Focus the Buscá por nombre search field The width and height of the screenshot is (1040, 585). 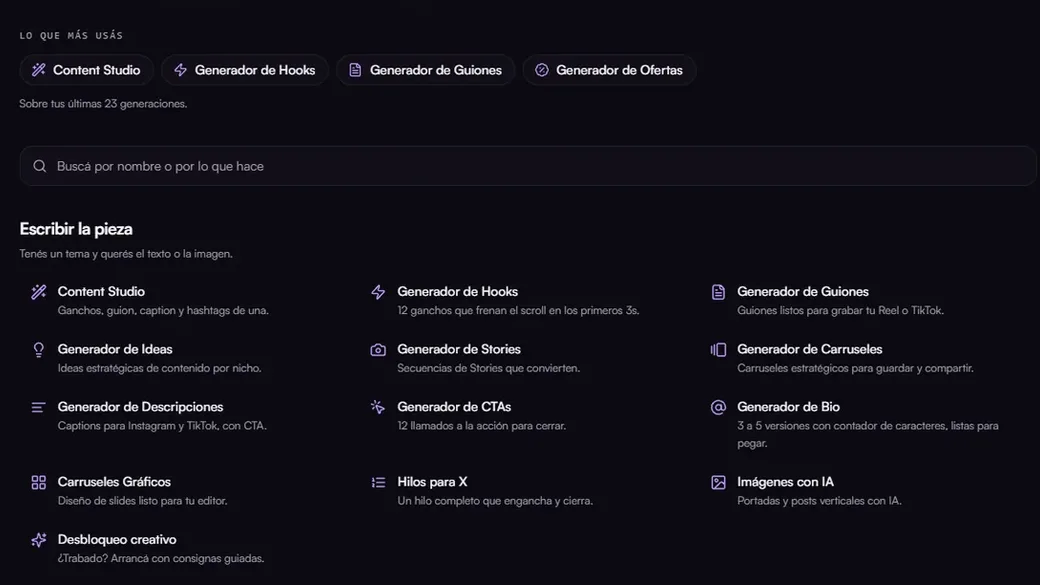click(528, 166)
